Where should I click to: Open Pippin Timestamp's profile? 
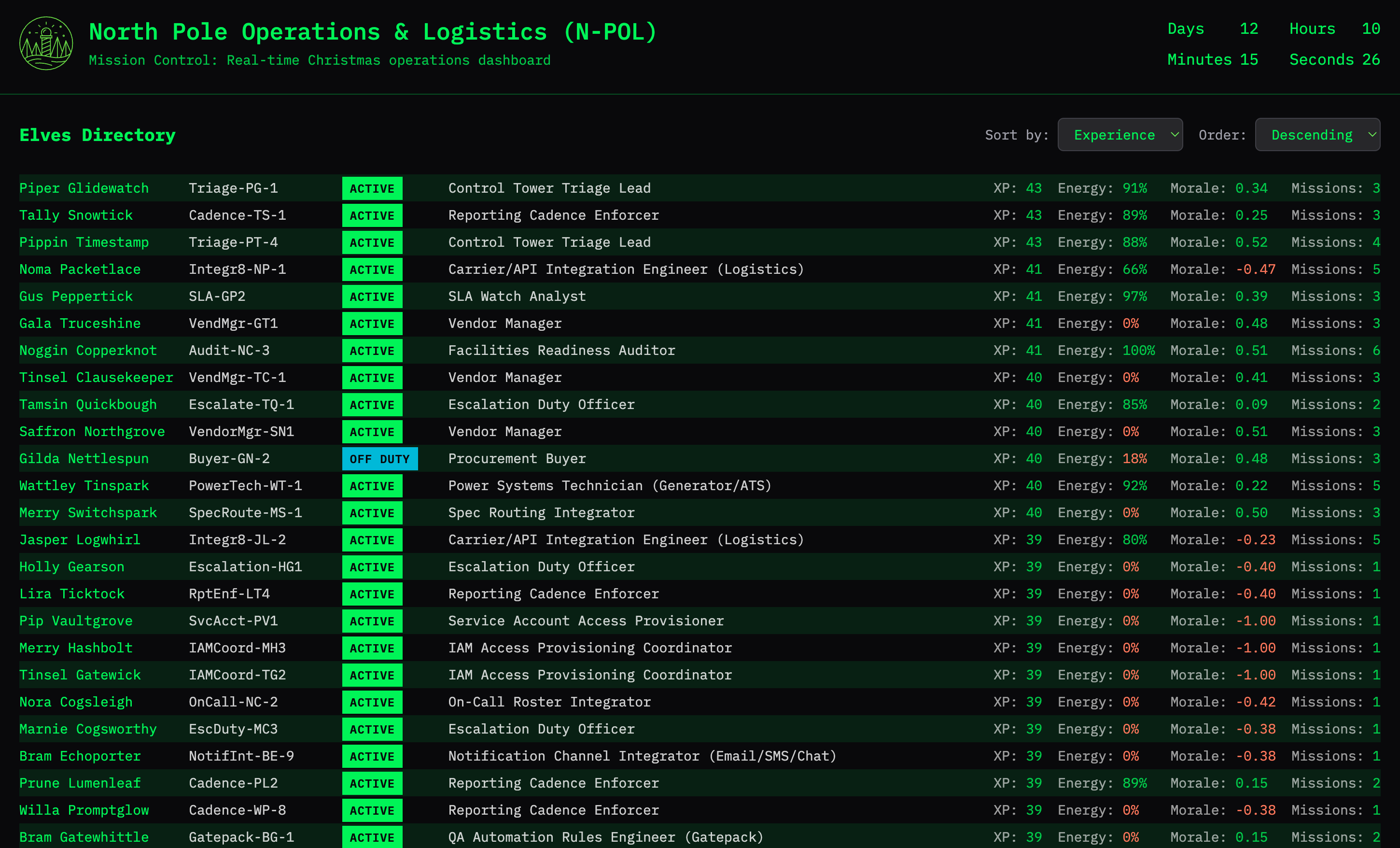tap(84, 241)
